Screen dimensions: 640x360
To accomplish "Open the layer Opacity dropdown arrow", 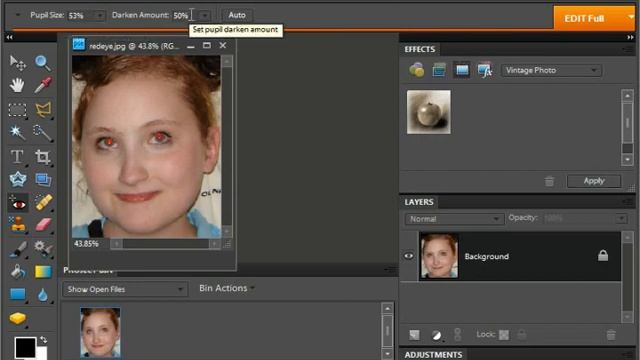I will click(621, 219).
